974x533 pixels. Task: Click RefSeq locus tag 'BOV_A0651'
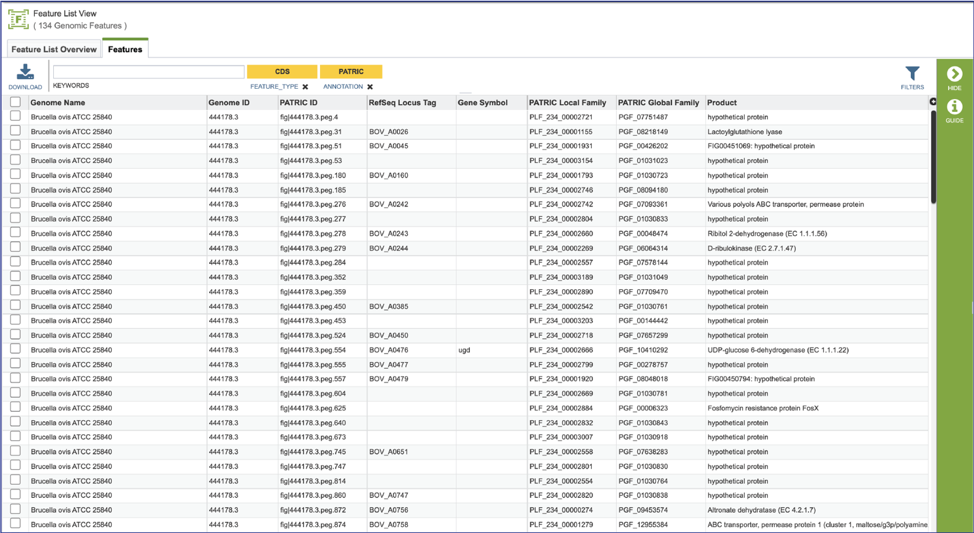coord(389,452)
